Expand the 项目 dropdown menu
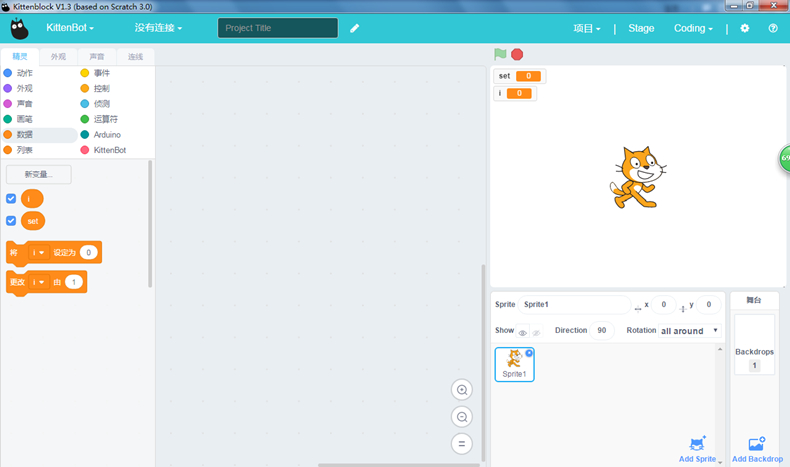The image size is (790, 467). tap(586, 28)
